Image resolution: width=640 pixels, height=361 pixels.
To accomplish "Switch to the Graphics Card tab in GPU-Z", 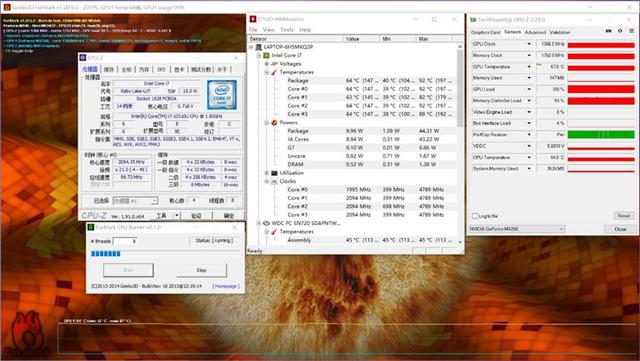I will 485,32.
